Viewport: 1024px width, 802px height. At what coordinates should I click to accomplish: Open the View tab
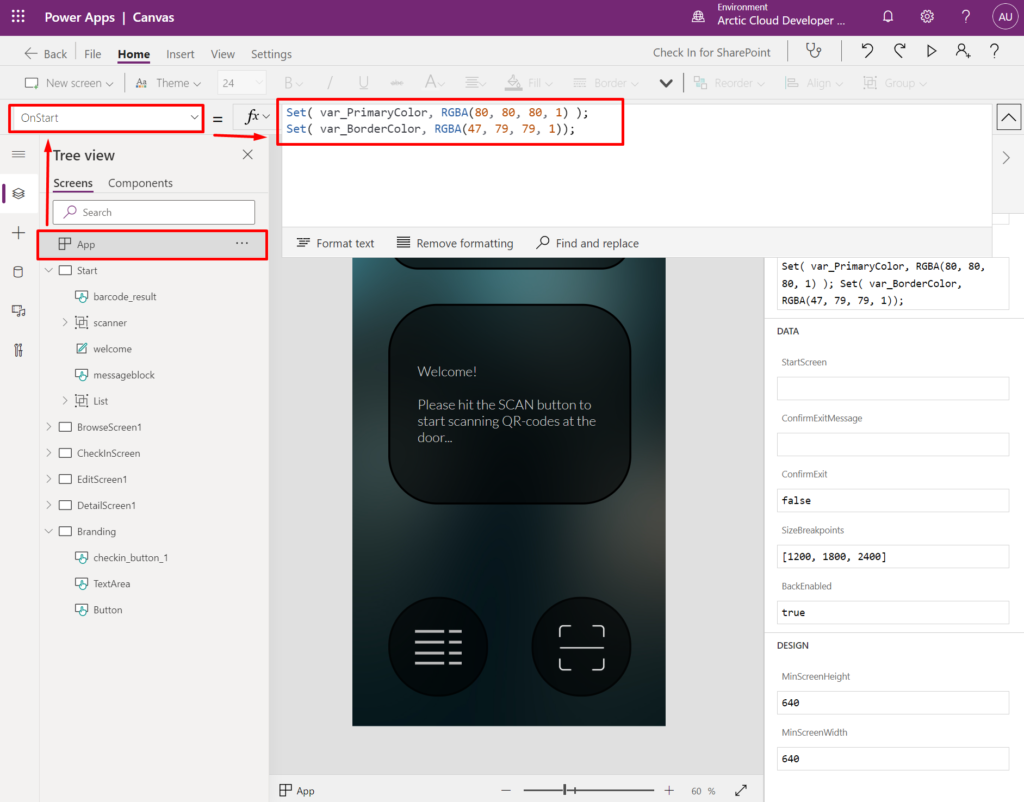(223, 54)
